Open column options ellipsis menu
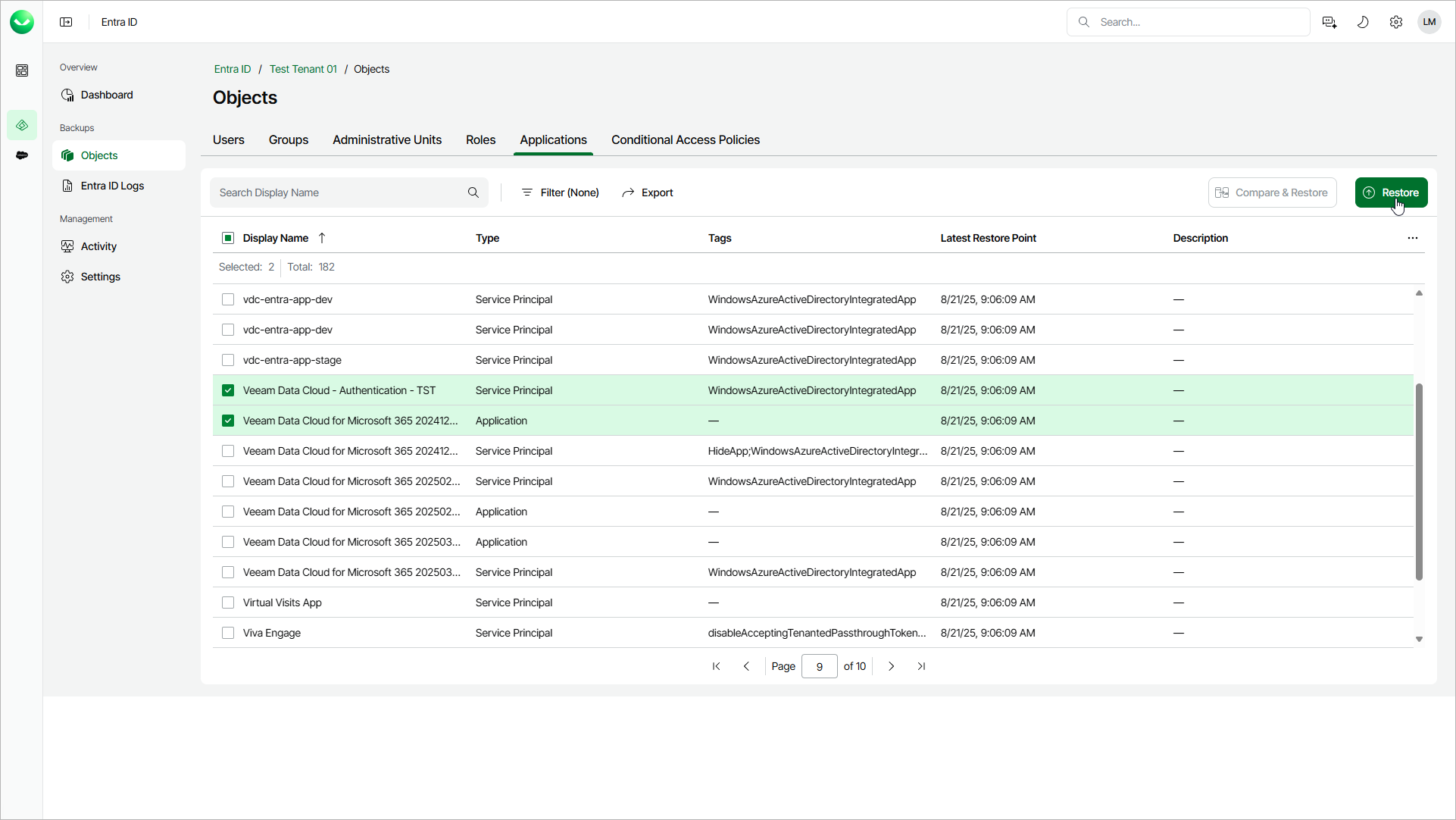 1412,238
